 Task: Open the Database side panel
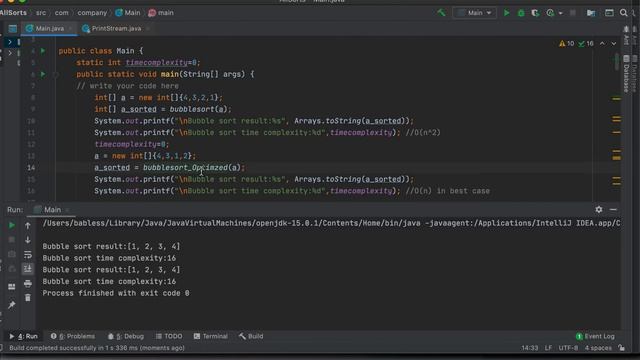(626, 73)
